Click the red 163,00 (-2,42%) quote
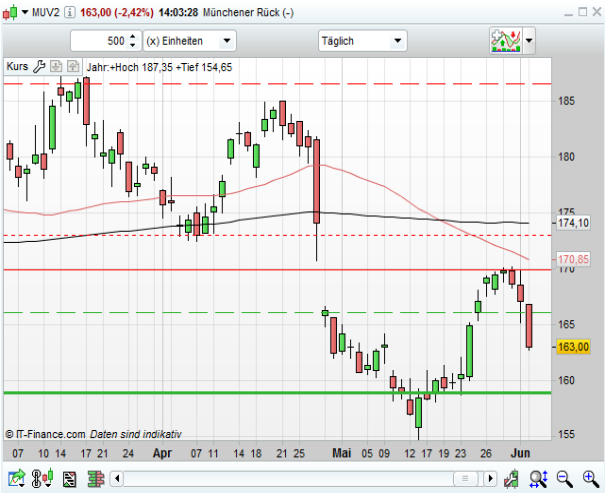The image size is (605, 493). coord(117,12)
